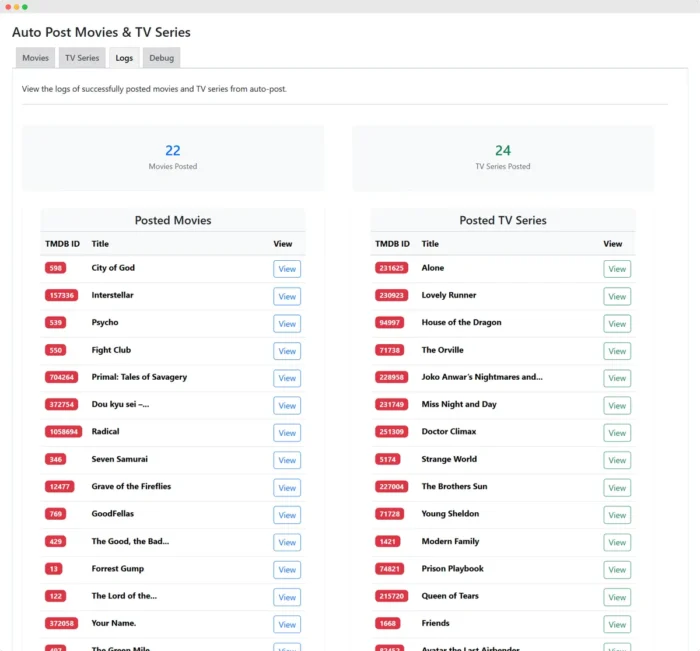This screenshot has height=651, width=700.
Task: Click View for Queen of Tears
Action: coord(617,597)
